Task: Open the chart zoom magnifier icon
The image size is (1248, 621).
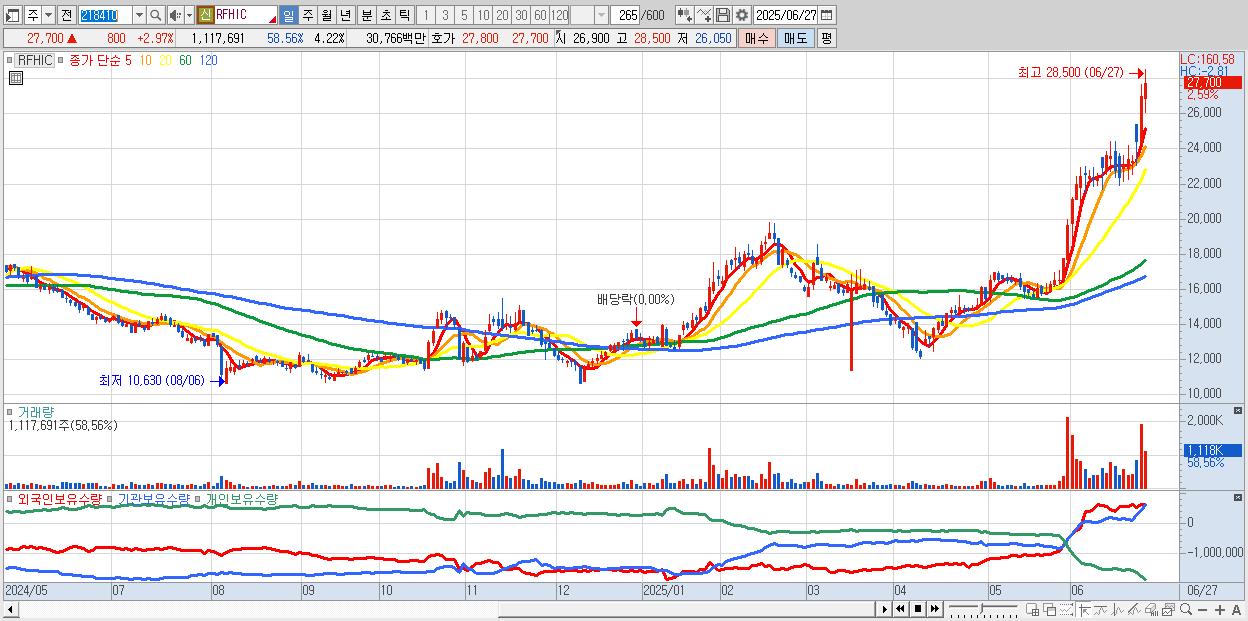Action: [1186, 609]
